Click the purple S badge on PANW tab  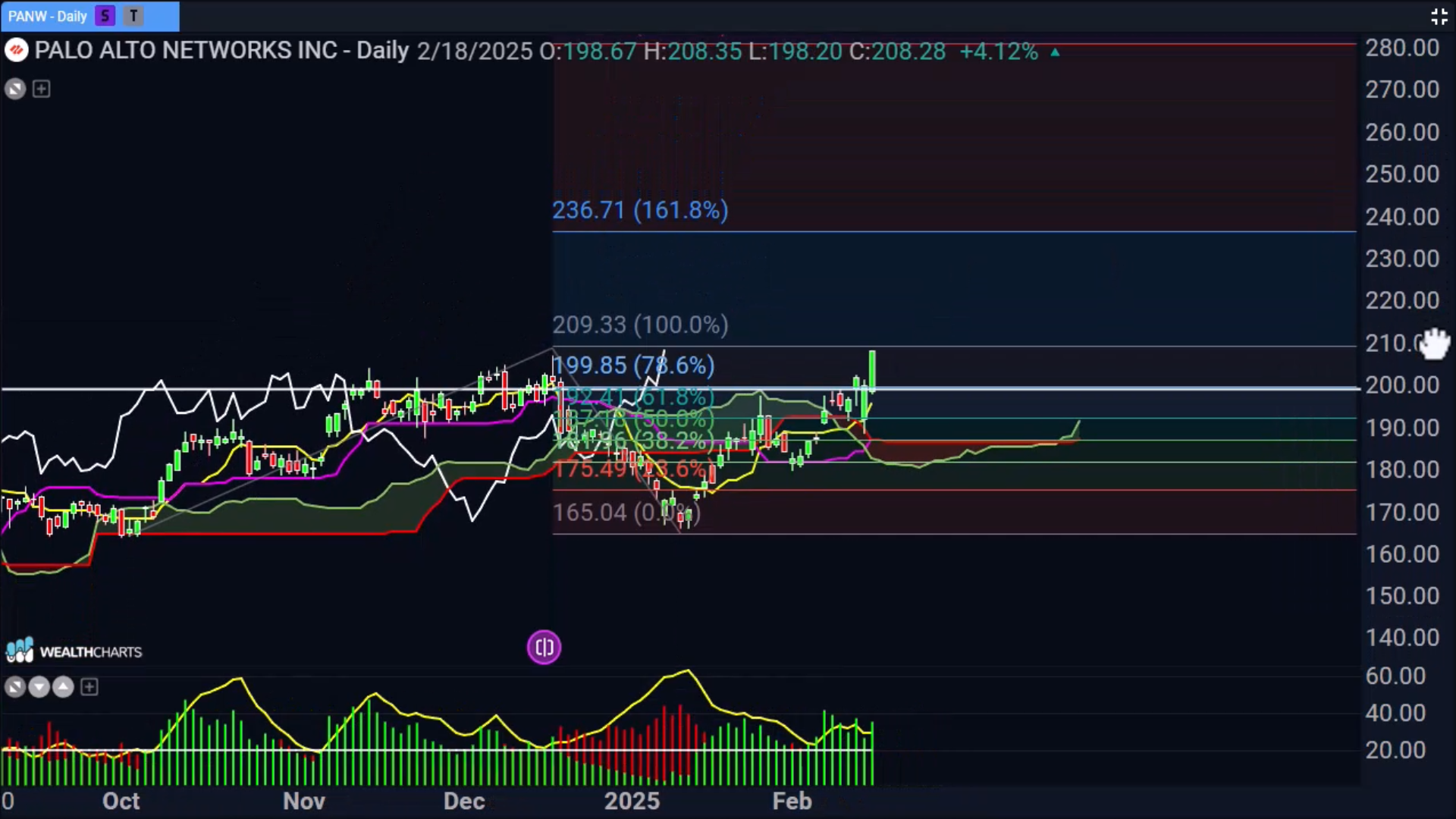(105, 16)
